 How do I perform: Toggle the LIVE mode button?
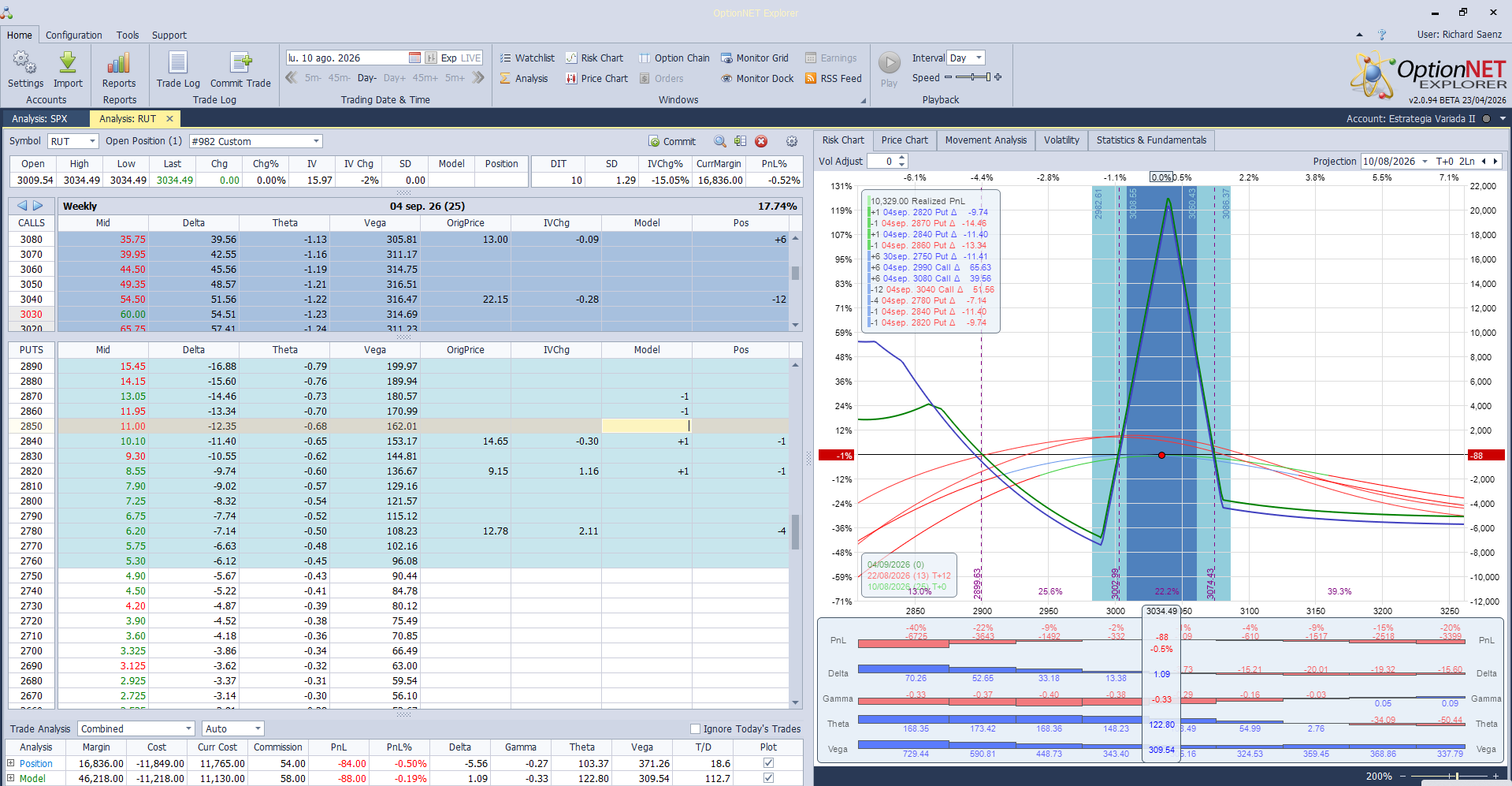471,58
